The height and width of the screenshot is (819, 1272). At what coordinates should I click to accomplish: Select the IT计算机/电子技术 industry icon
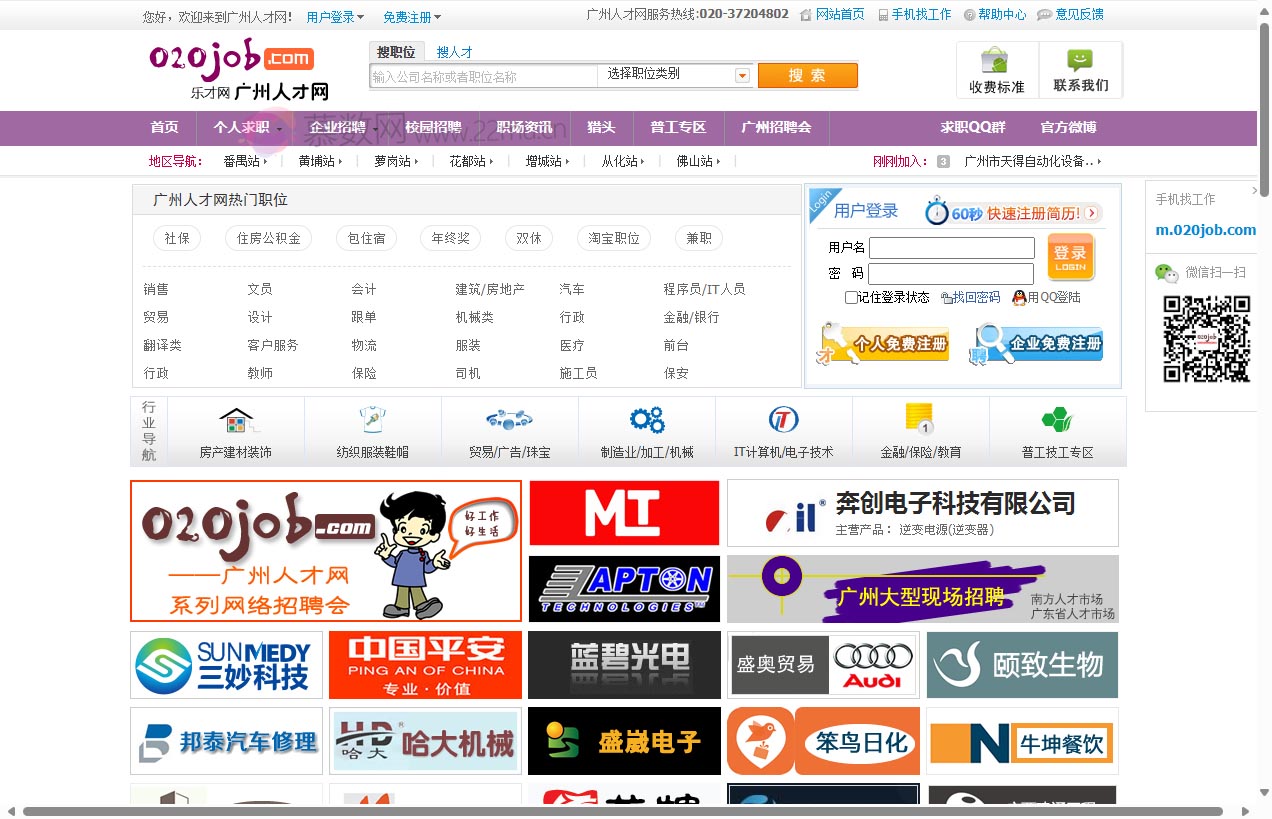(x=784, y=419)
